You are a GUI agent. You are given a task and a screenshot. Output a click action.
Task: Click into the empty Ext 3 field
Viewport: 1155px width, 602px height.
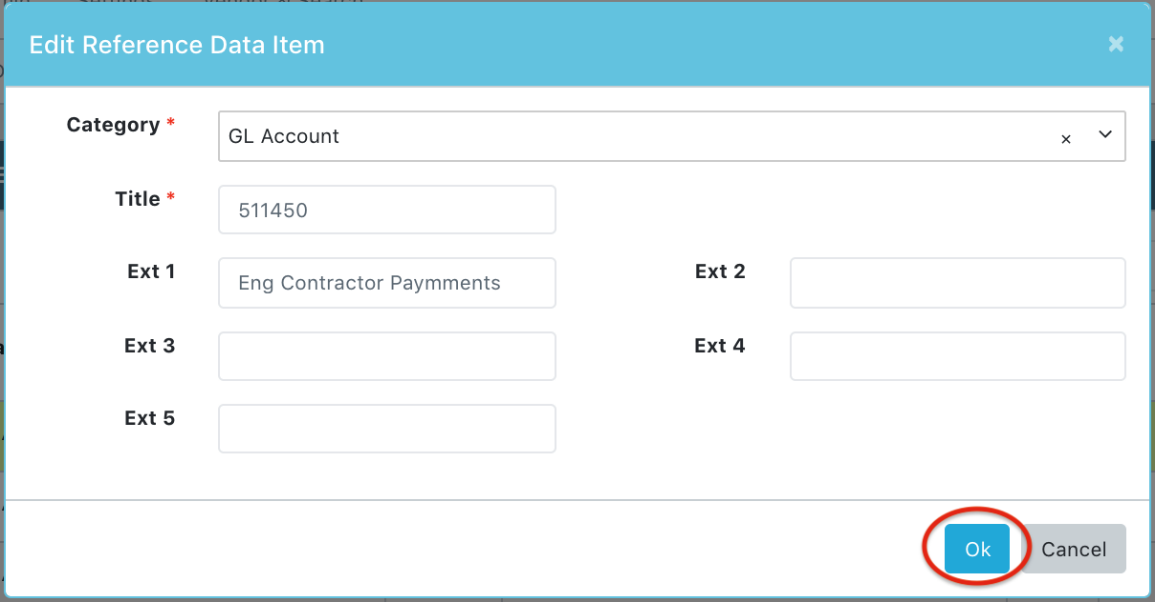(x=387, y=356)
